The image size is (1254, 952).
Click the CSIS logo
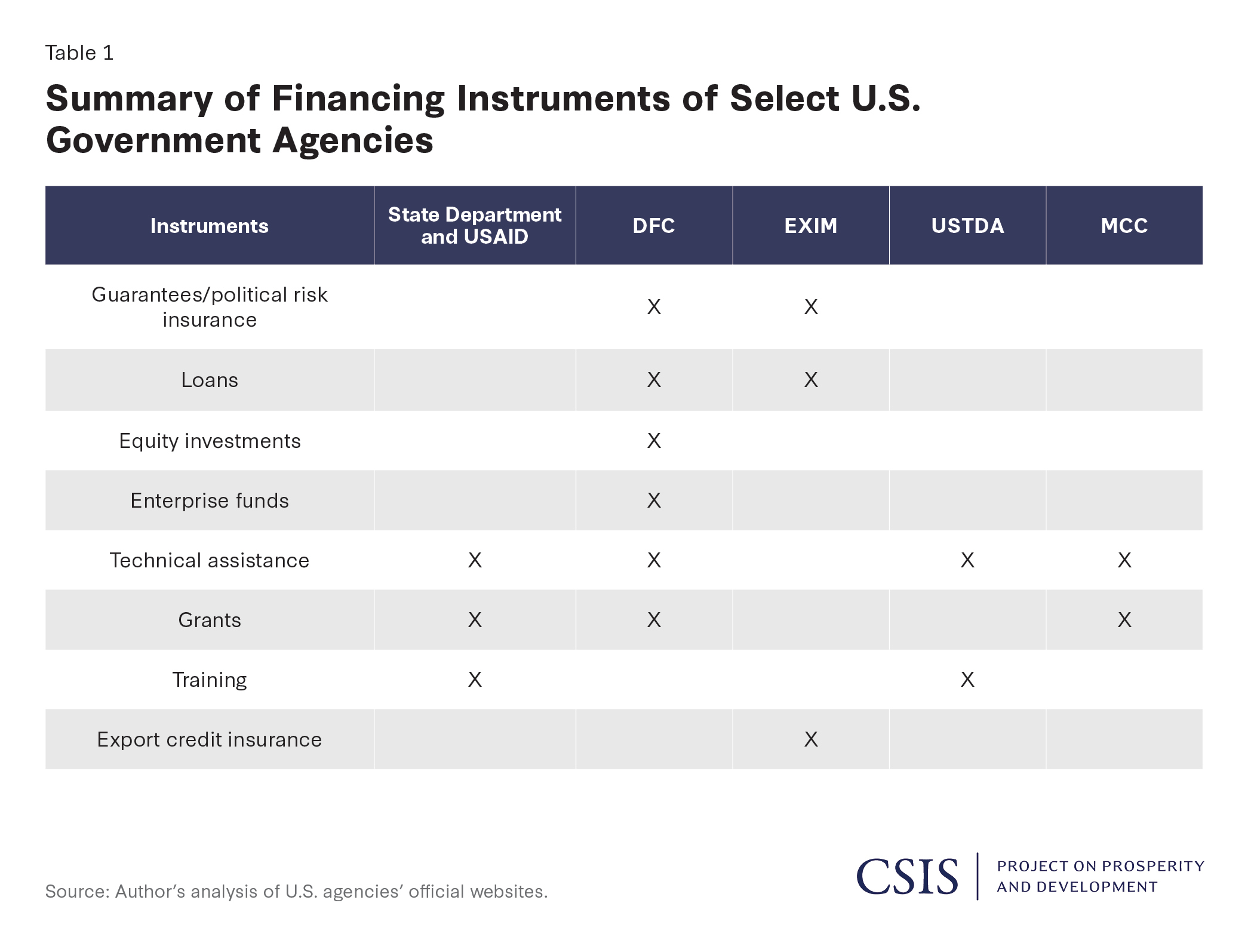coord(907,876)
